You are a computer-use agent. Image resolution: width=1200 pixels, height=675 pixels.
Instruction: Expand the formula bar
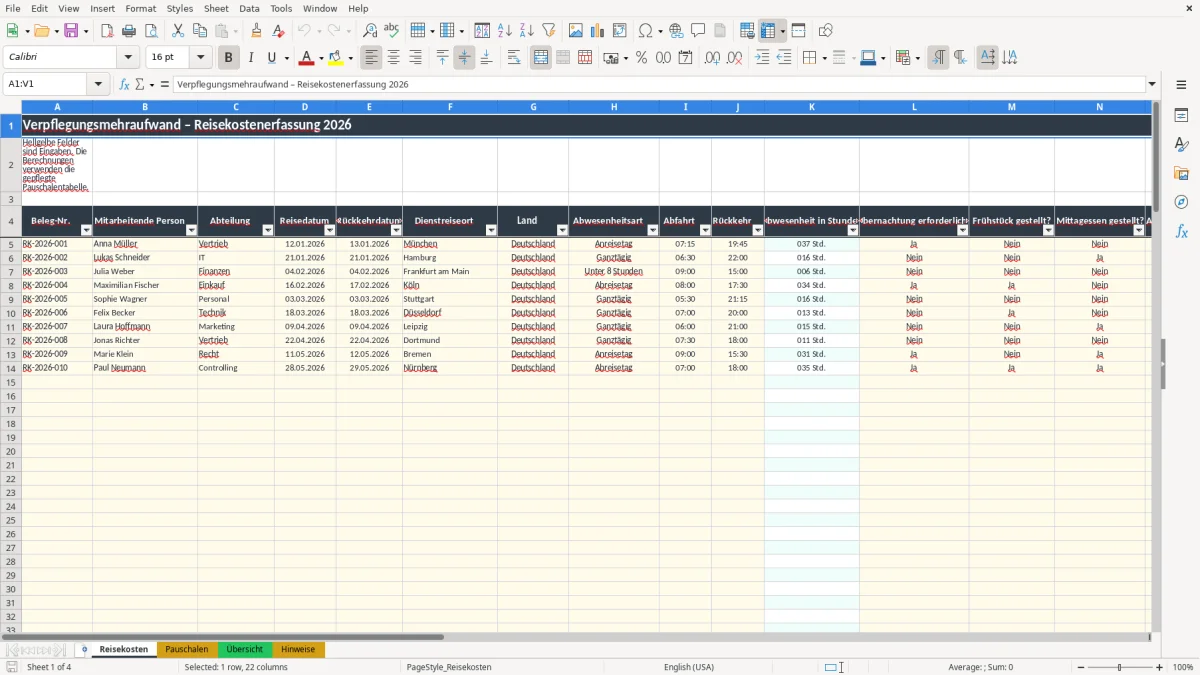tap(1152, 84)
